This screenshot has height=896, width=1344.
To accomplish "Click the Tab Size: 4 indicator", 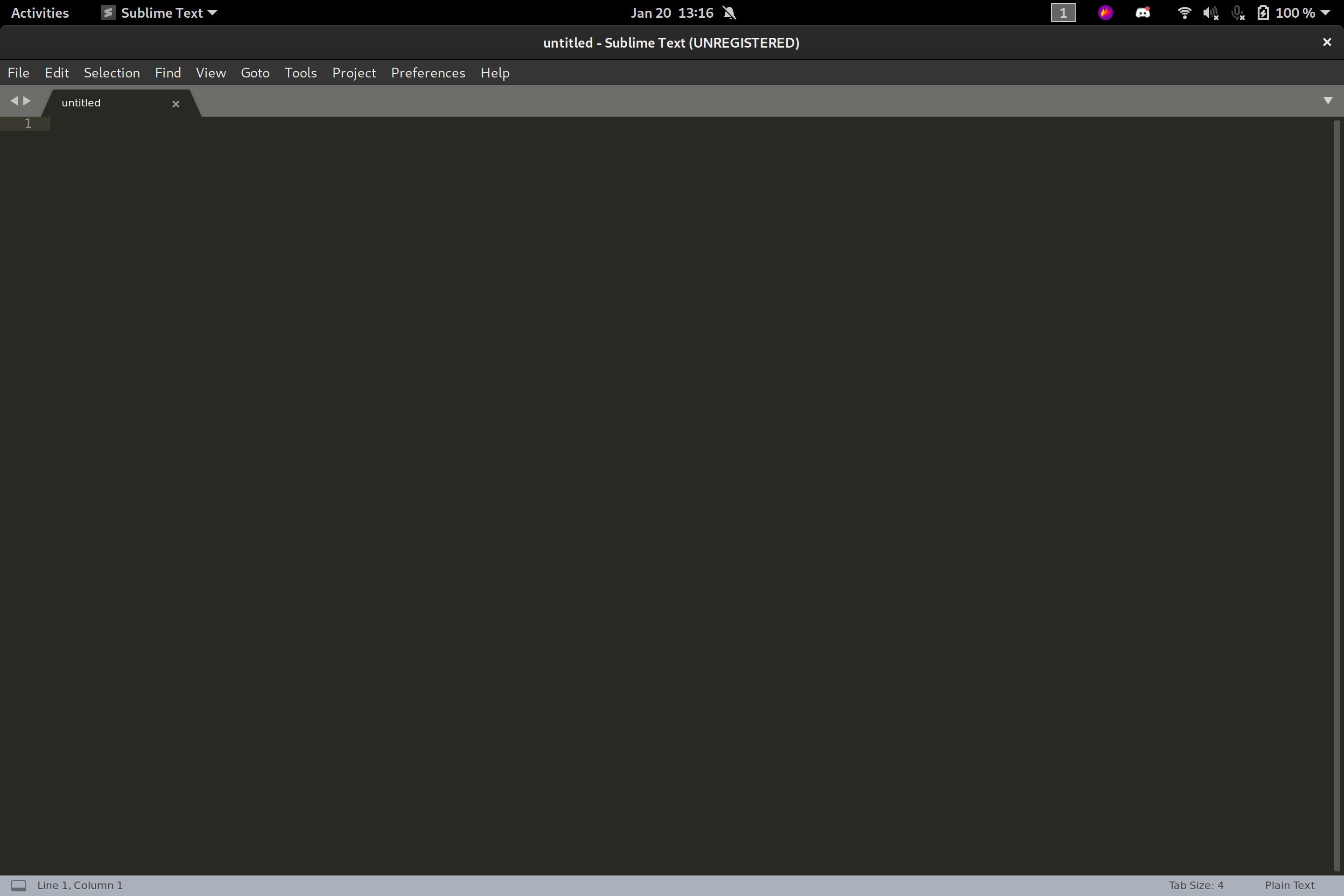I will coord(1196,885).
